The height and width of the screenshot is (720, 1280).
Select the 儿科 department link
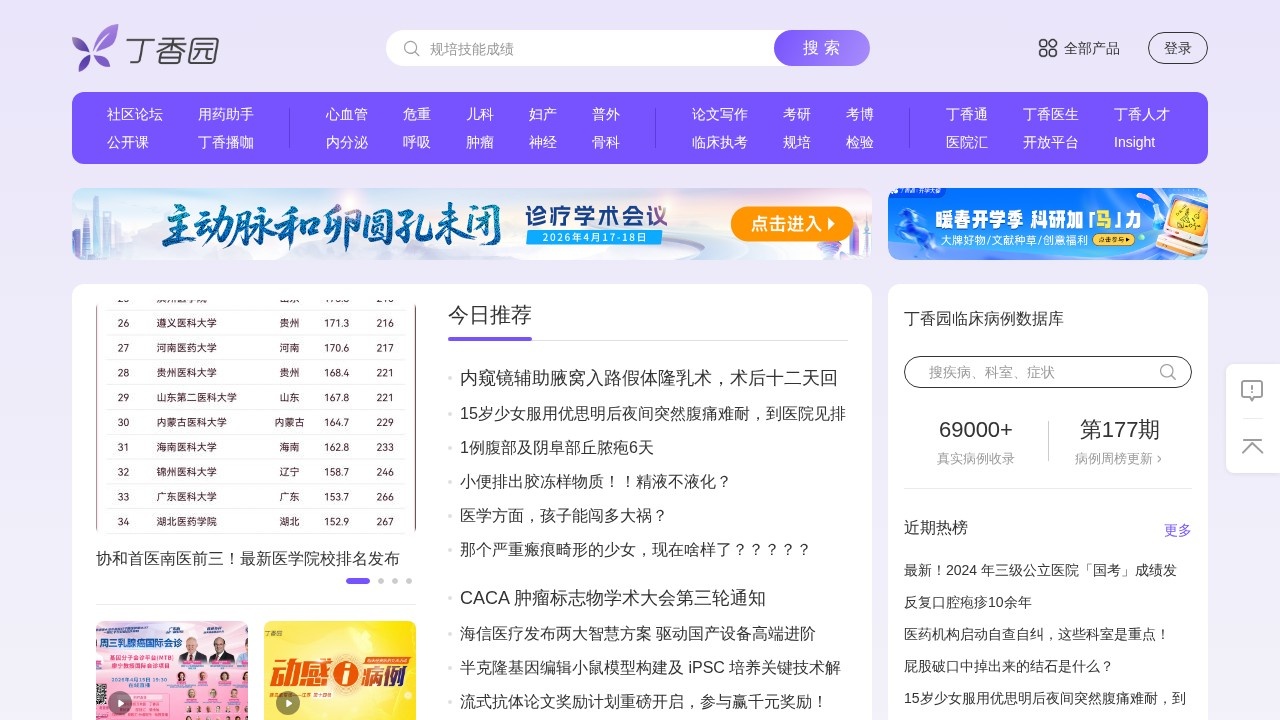tap(480, 114)
